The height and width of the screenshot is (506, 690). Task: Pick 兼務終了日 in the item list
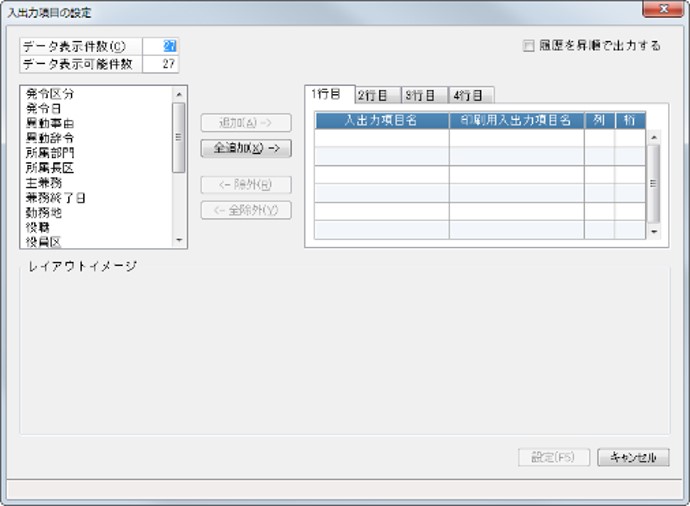pyautogui.click(x=55, y=198)
